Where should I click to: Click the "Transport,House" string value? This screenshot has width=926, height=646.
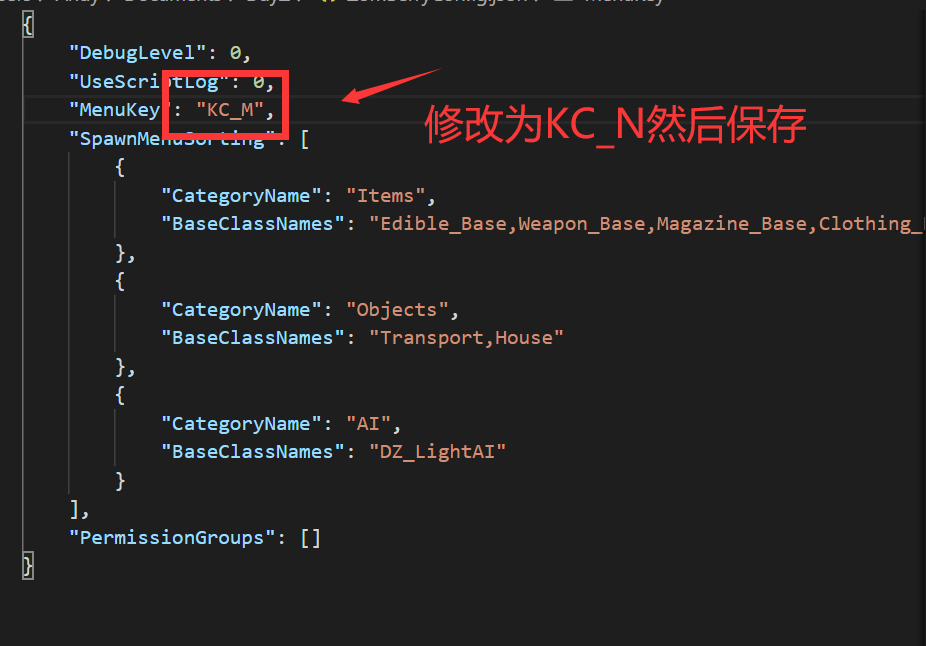[x=466, y=338]
